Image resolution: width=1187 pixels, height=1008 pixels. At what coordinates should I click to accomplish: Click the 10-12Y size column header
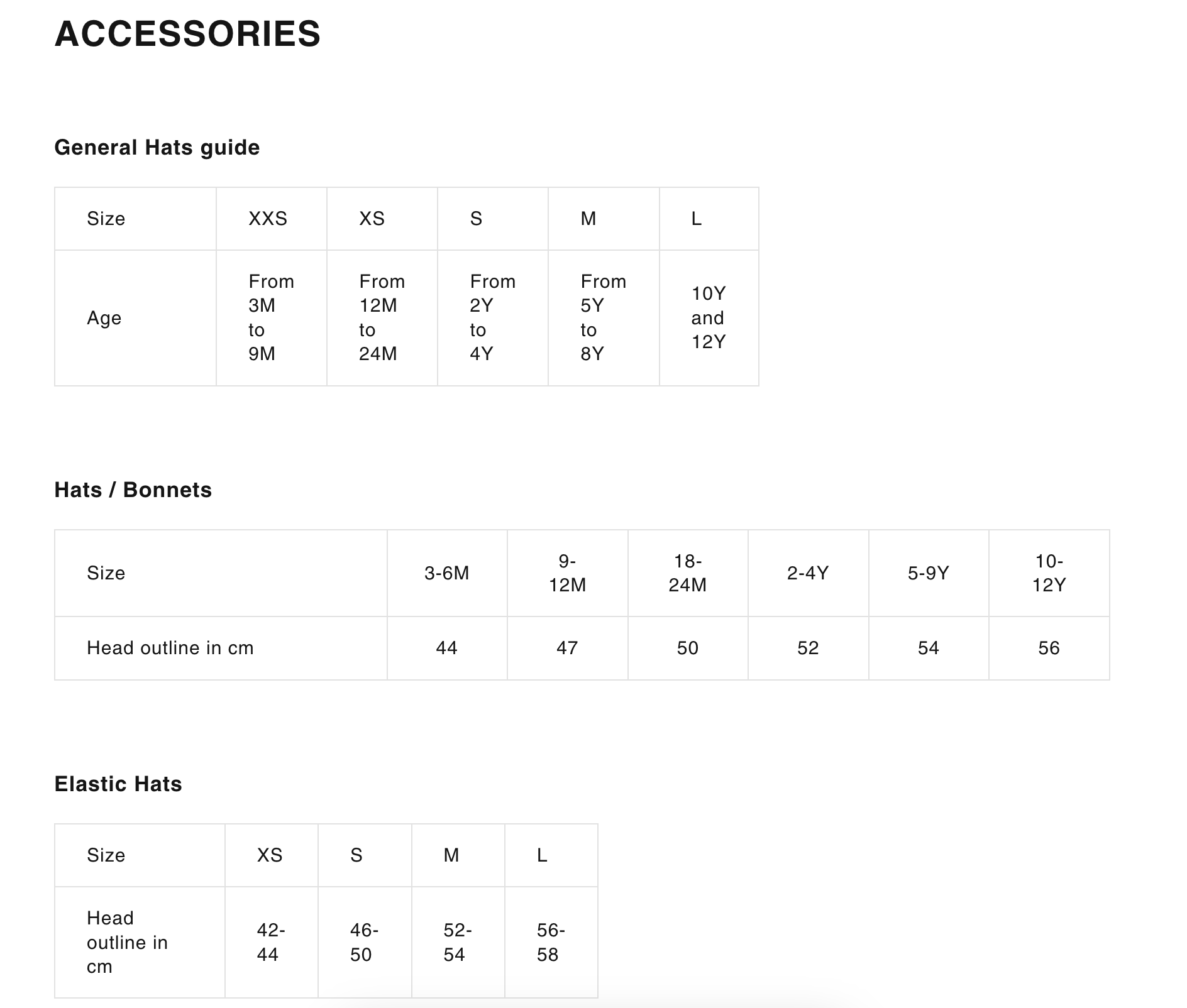point(1049,573)
